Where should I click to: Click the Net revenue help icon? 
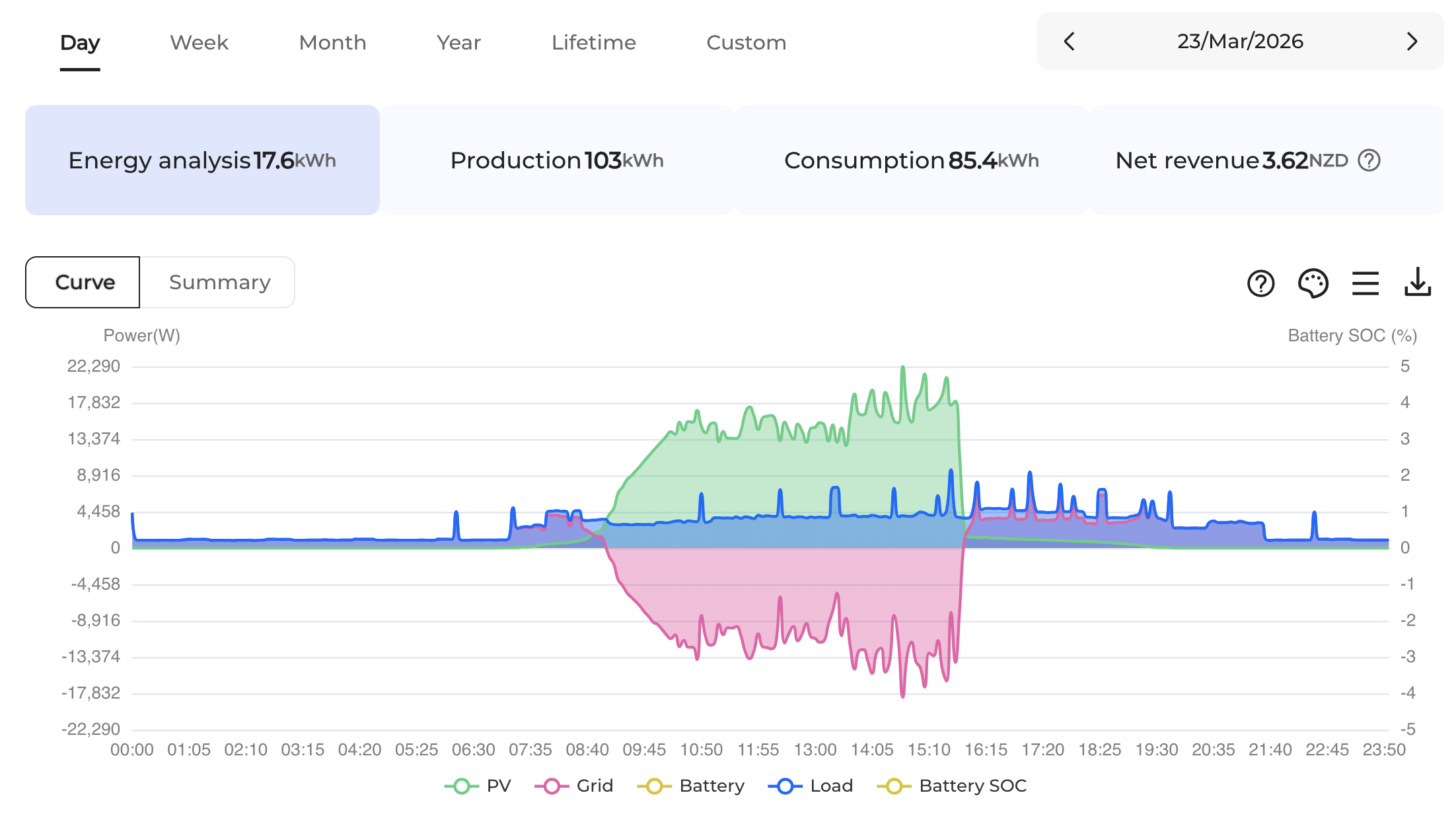pos(1369,160)
